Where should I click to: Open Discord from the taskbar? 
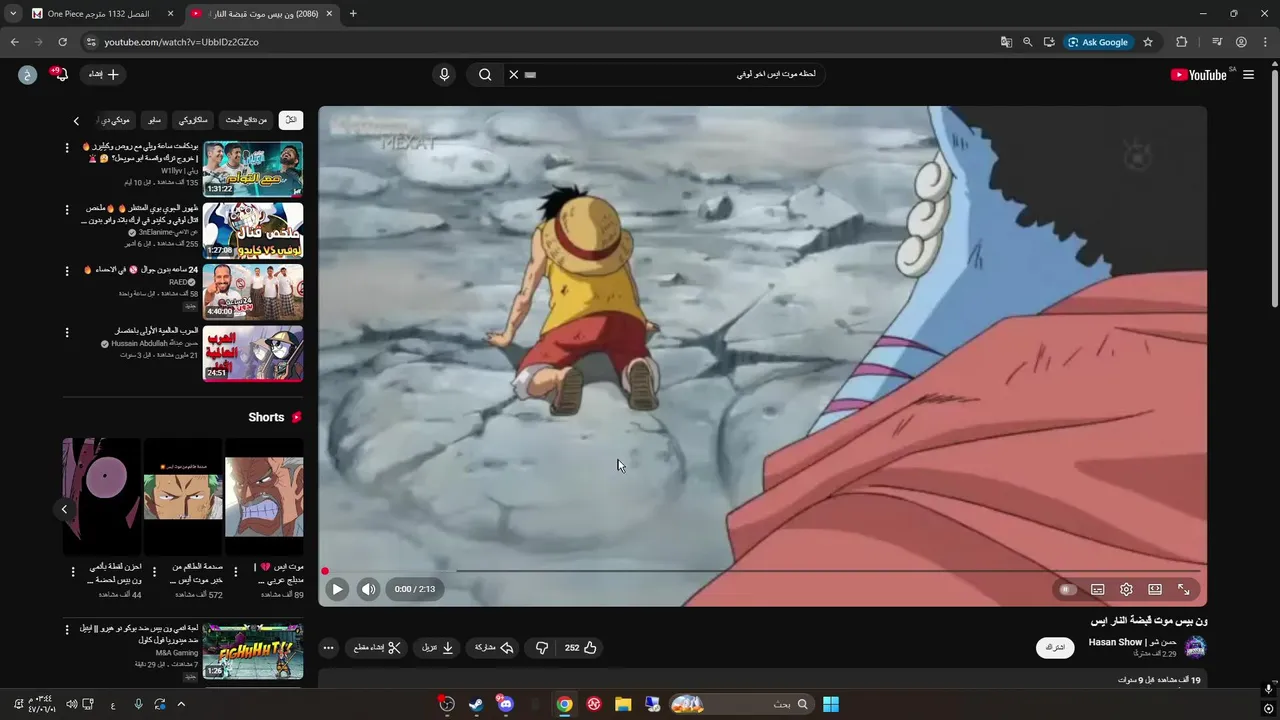click(505, 704)
